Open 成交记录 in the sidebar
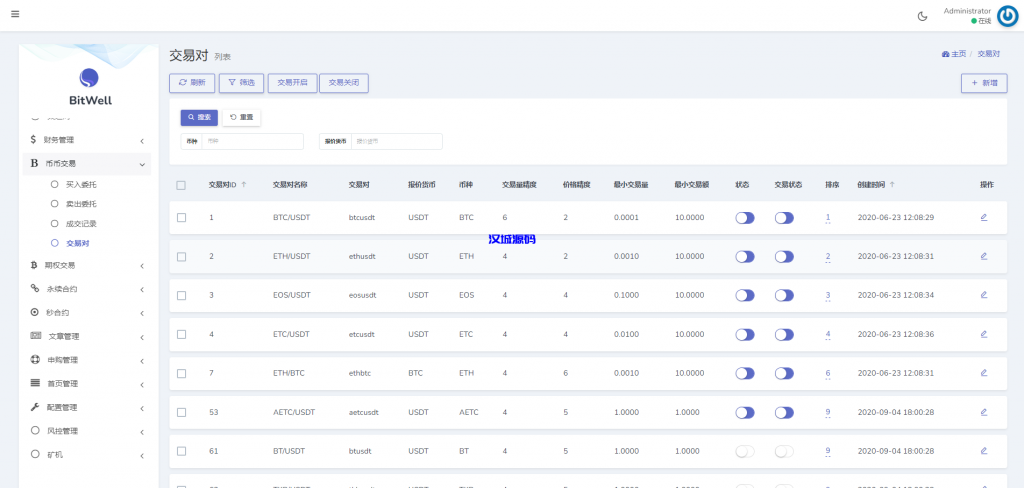The height and width of the screenshot is (488, 1024). tap(81, 223)
